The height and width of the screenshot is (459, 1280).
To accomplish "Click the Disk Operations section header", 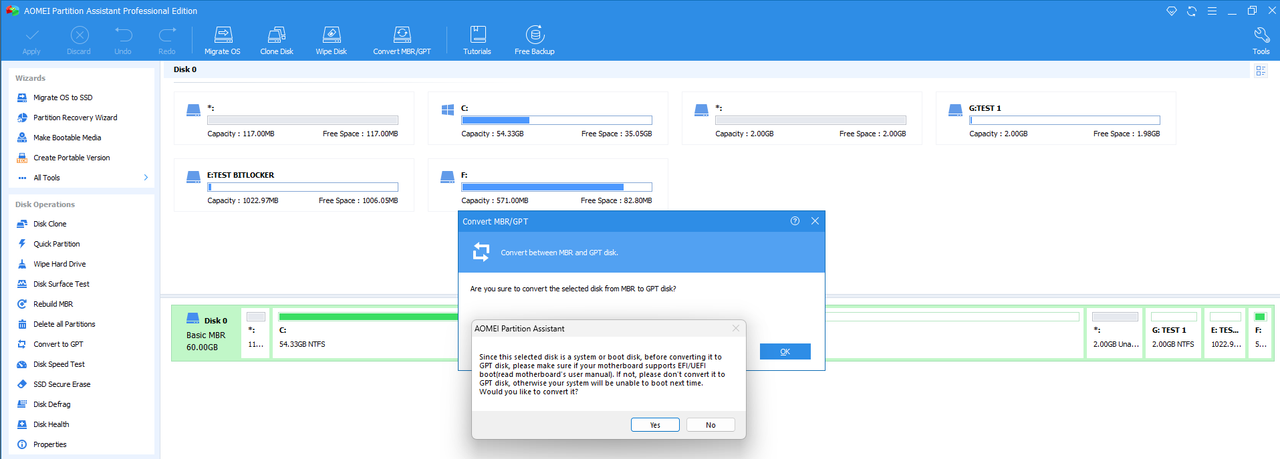I will (45, 204).
